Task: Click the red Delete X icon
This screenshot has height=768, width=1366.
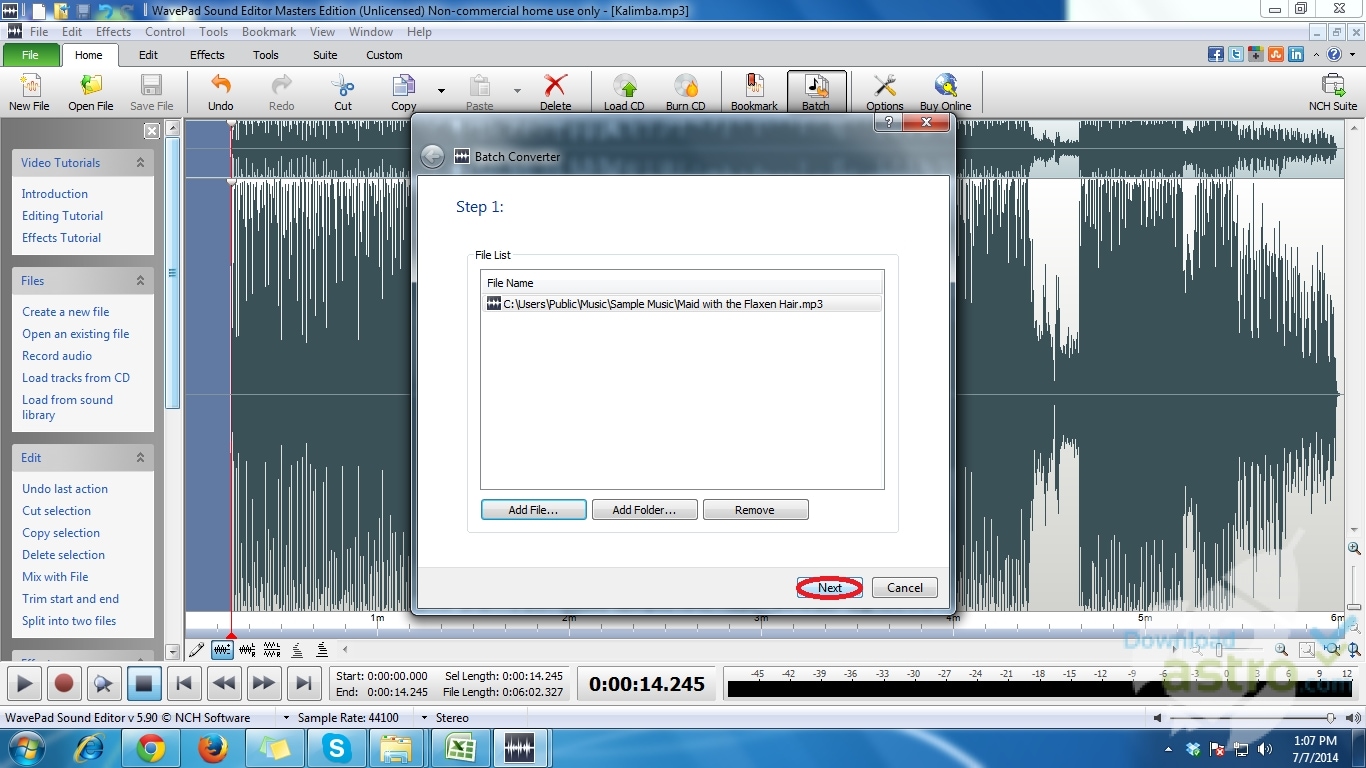Action: click(x=555, y=86)
